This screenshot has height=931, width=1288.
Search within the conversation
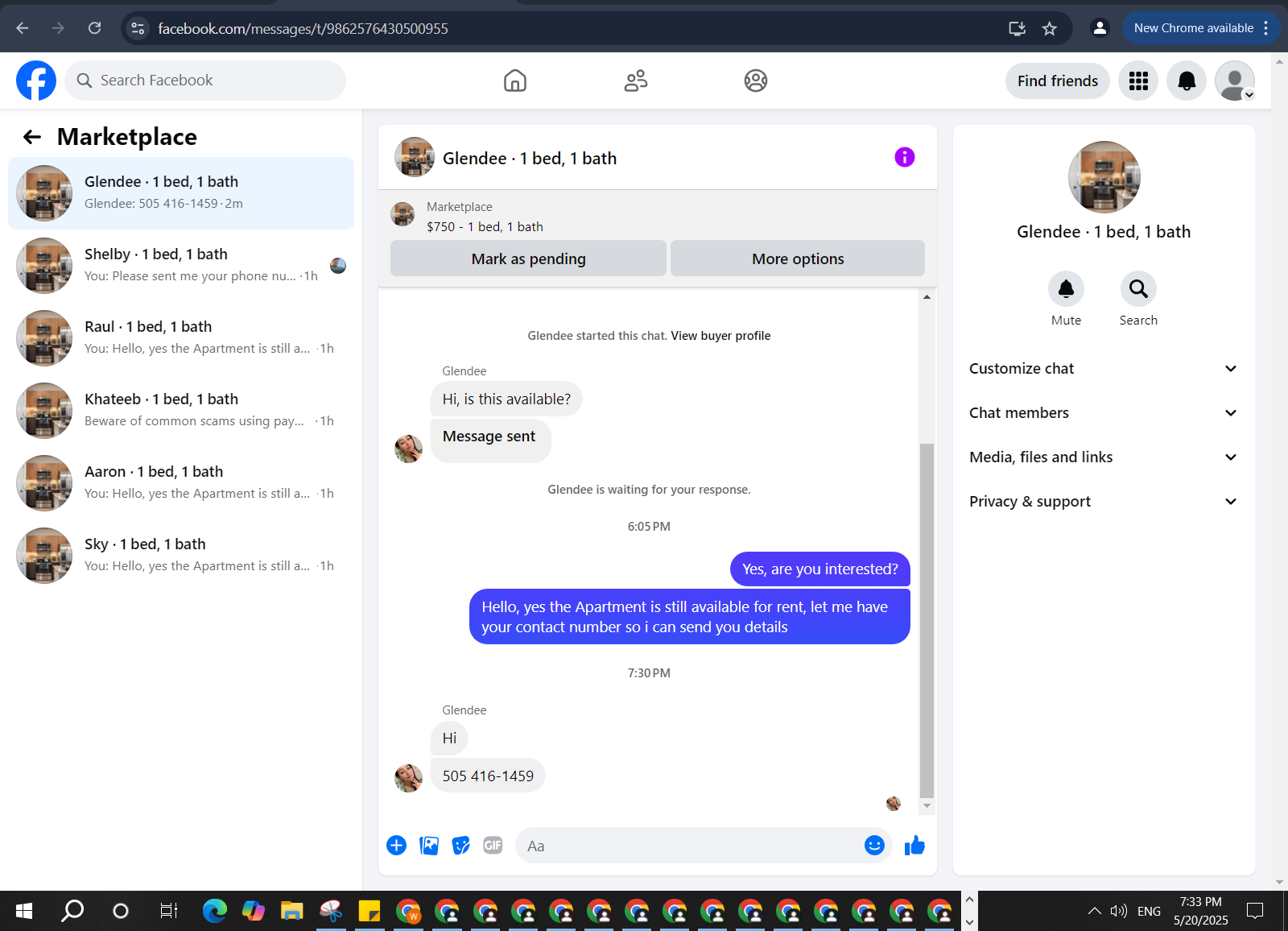pos(1138,288)
